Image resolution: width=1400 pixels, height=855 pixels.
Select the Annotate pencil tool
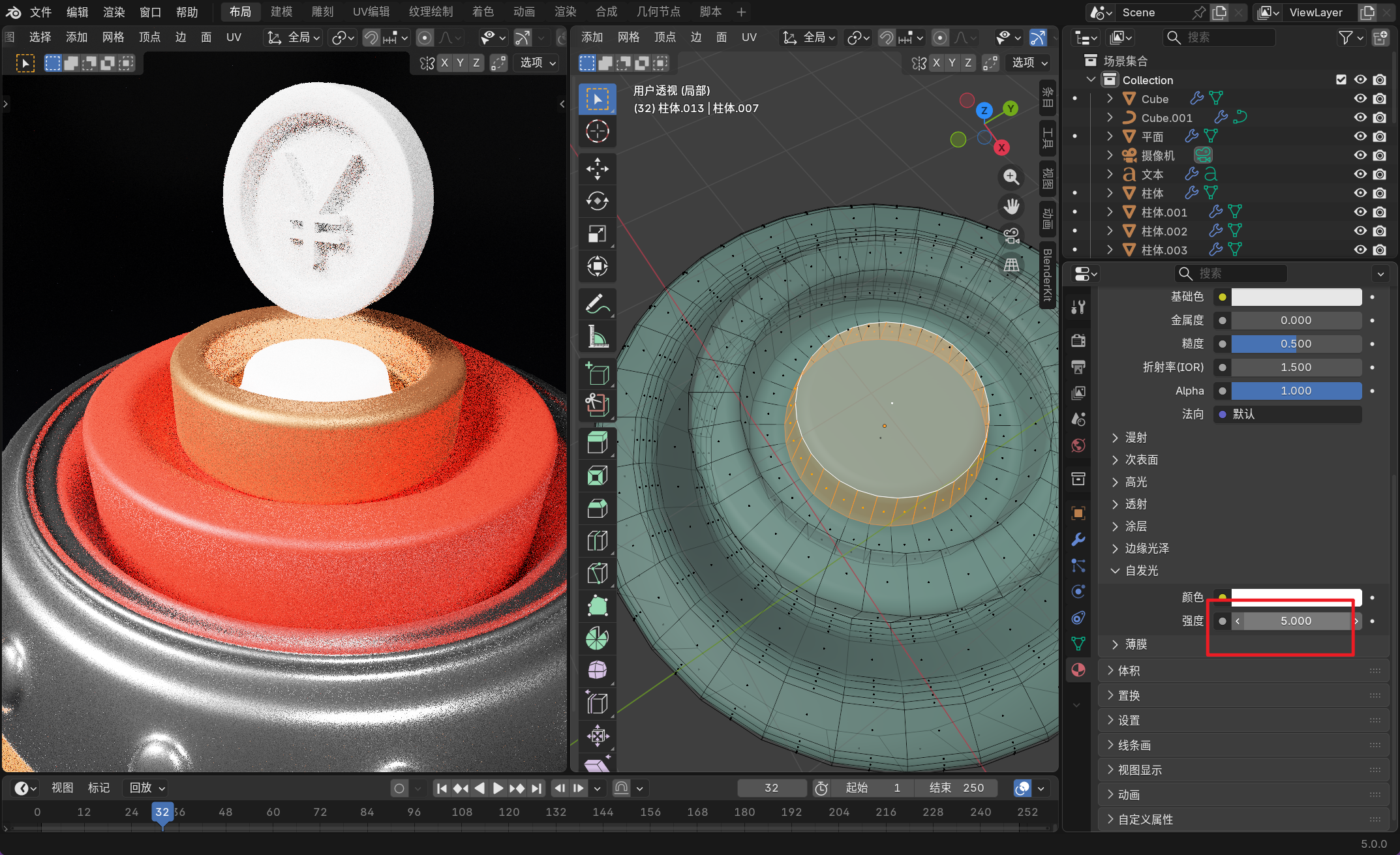(597, 304)
